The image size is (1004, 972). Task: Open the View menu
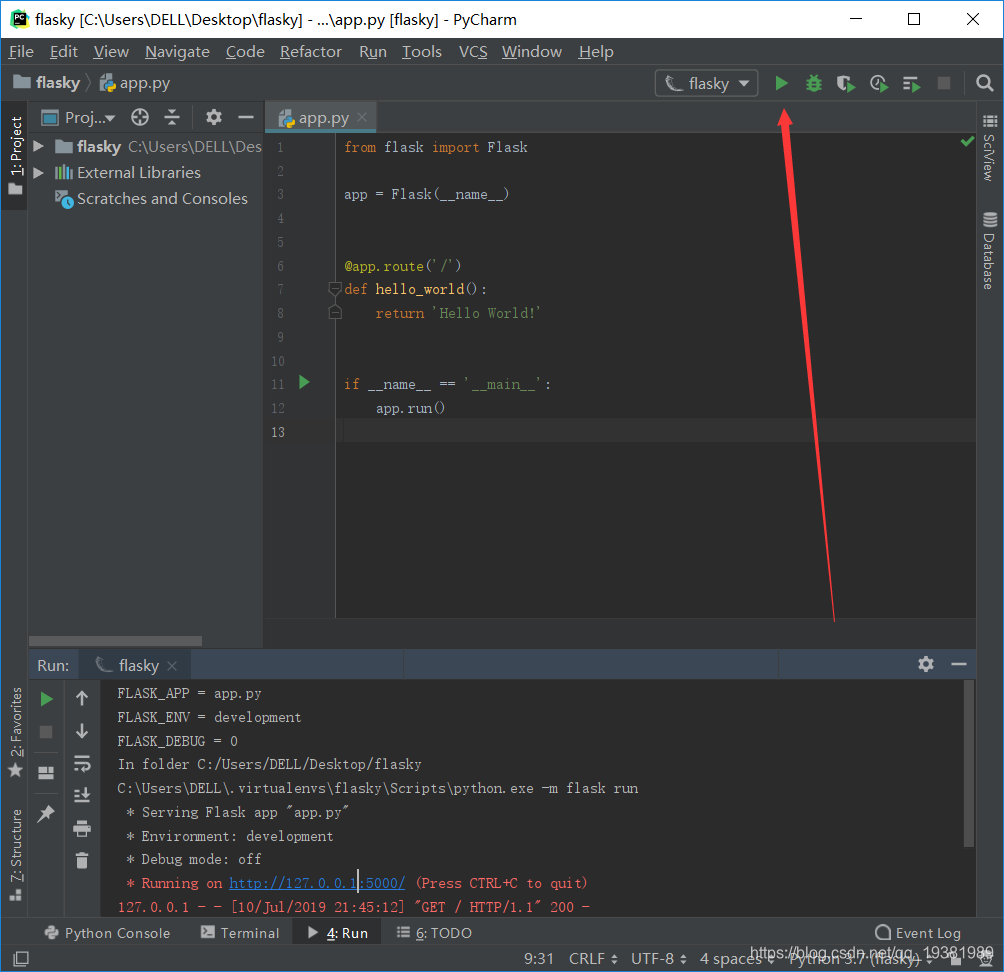[x=111, y=52]
